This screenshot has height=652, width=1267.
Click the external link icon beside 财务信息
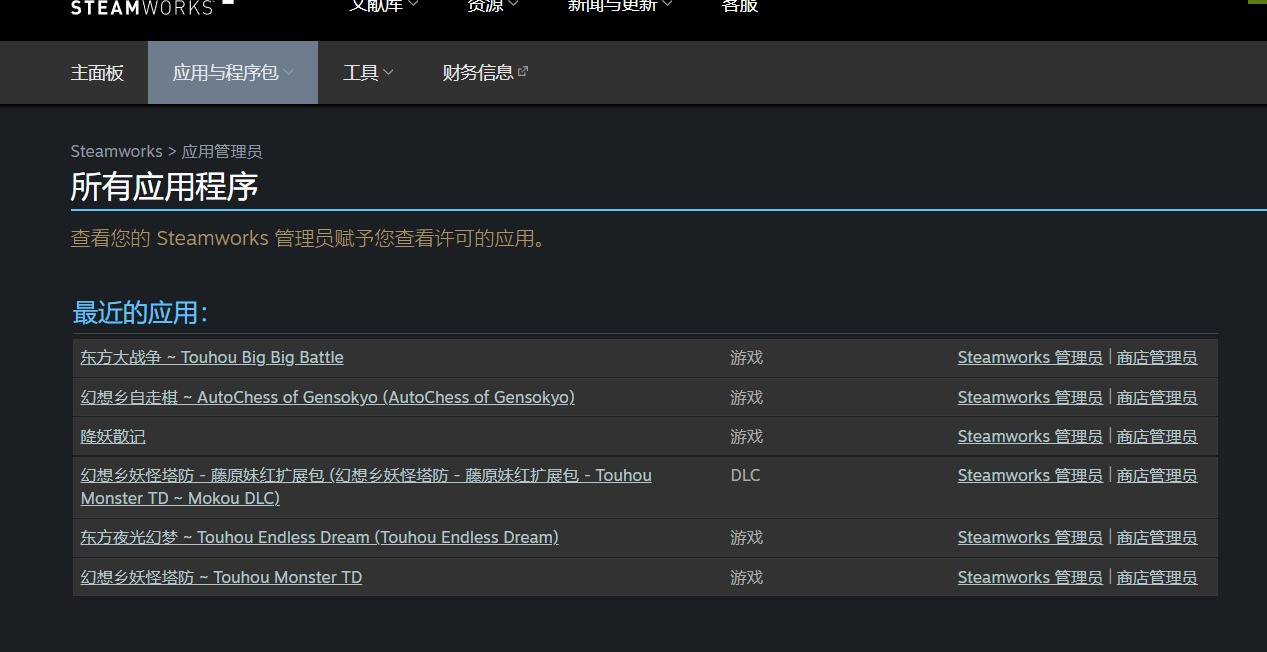(x=523, y=72)
